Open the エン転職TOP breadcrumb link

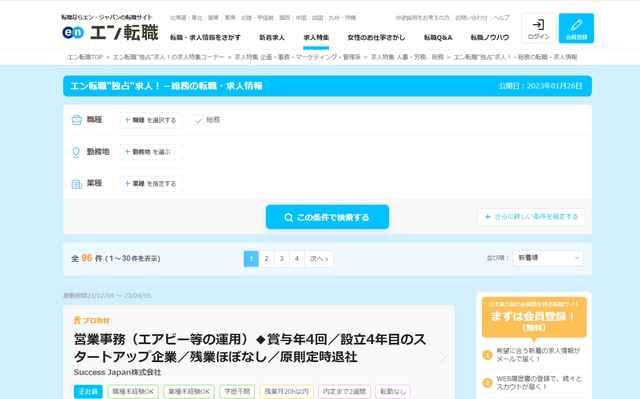[x=85, y=57]
